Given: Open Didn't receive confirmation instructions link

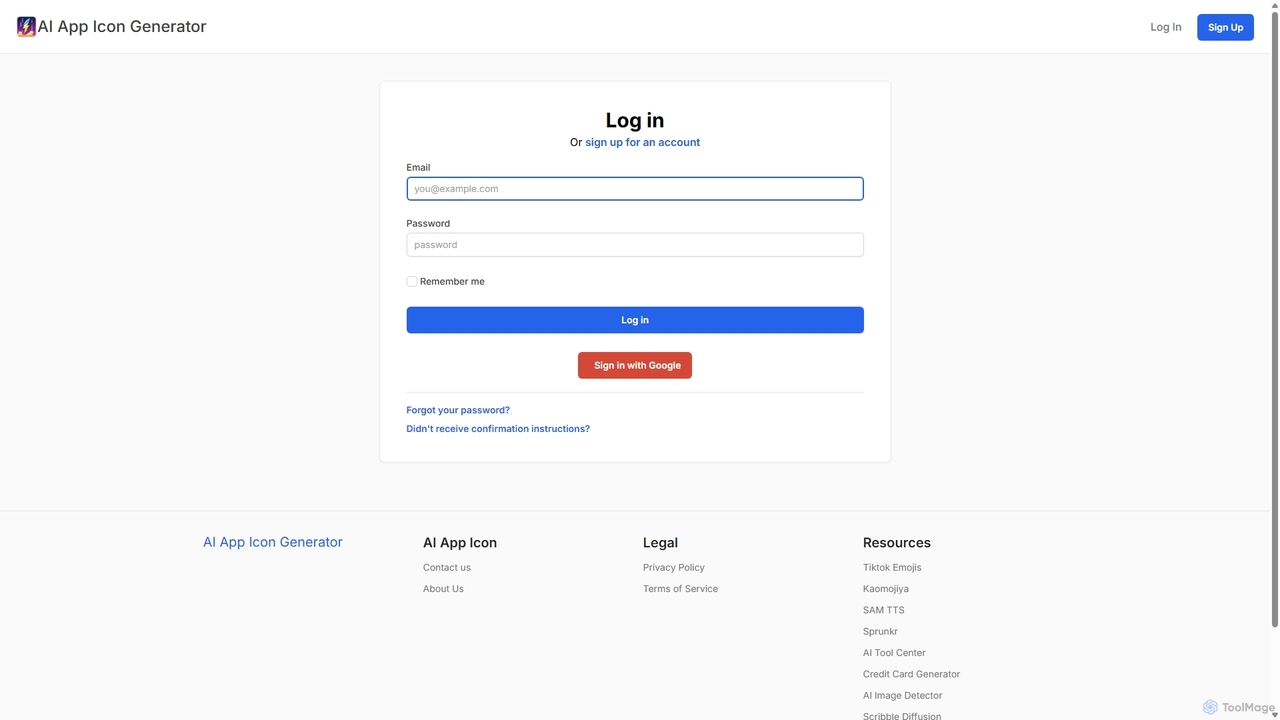Looking at the screenshot, I should pos(498,429).
